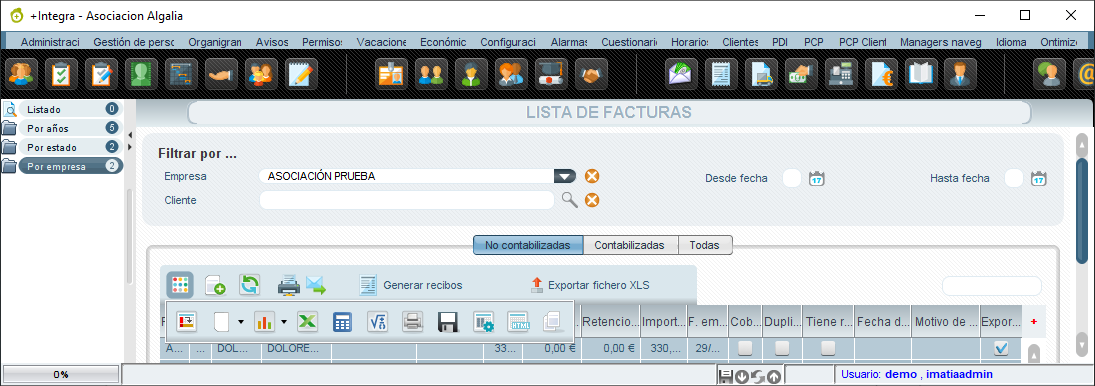This screenshot has height=386, width=1095.
Task: Open the orange ID badge card toolbar icon
Action: (x=391, y=73)
